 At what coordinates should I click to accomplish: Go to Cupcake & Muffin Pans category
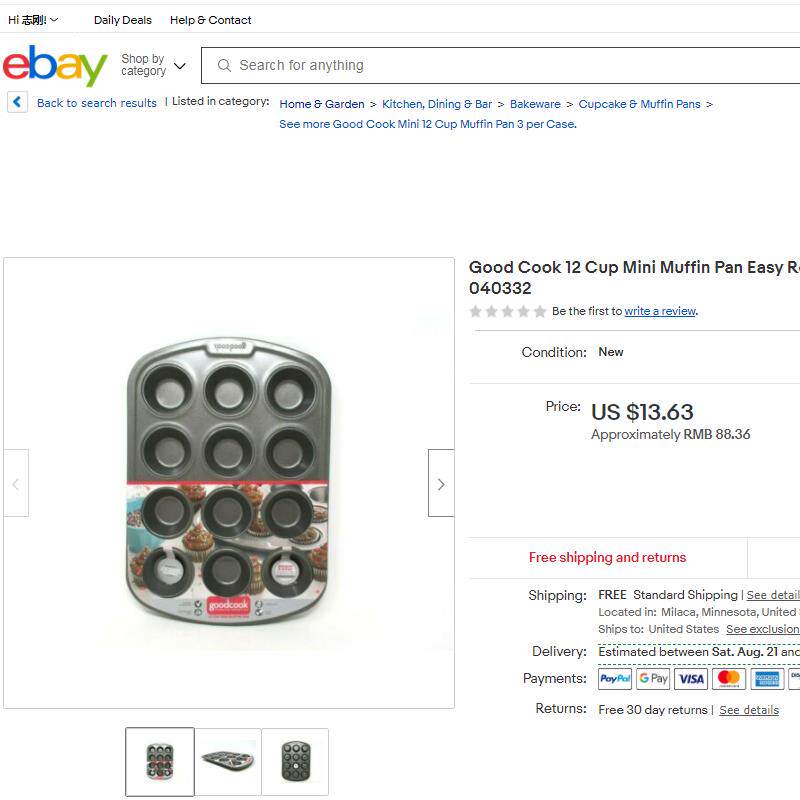(639, 104)
